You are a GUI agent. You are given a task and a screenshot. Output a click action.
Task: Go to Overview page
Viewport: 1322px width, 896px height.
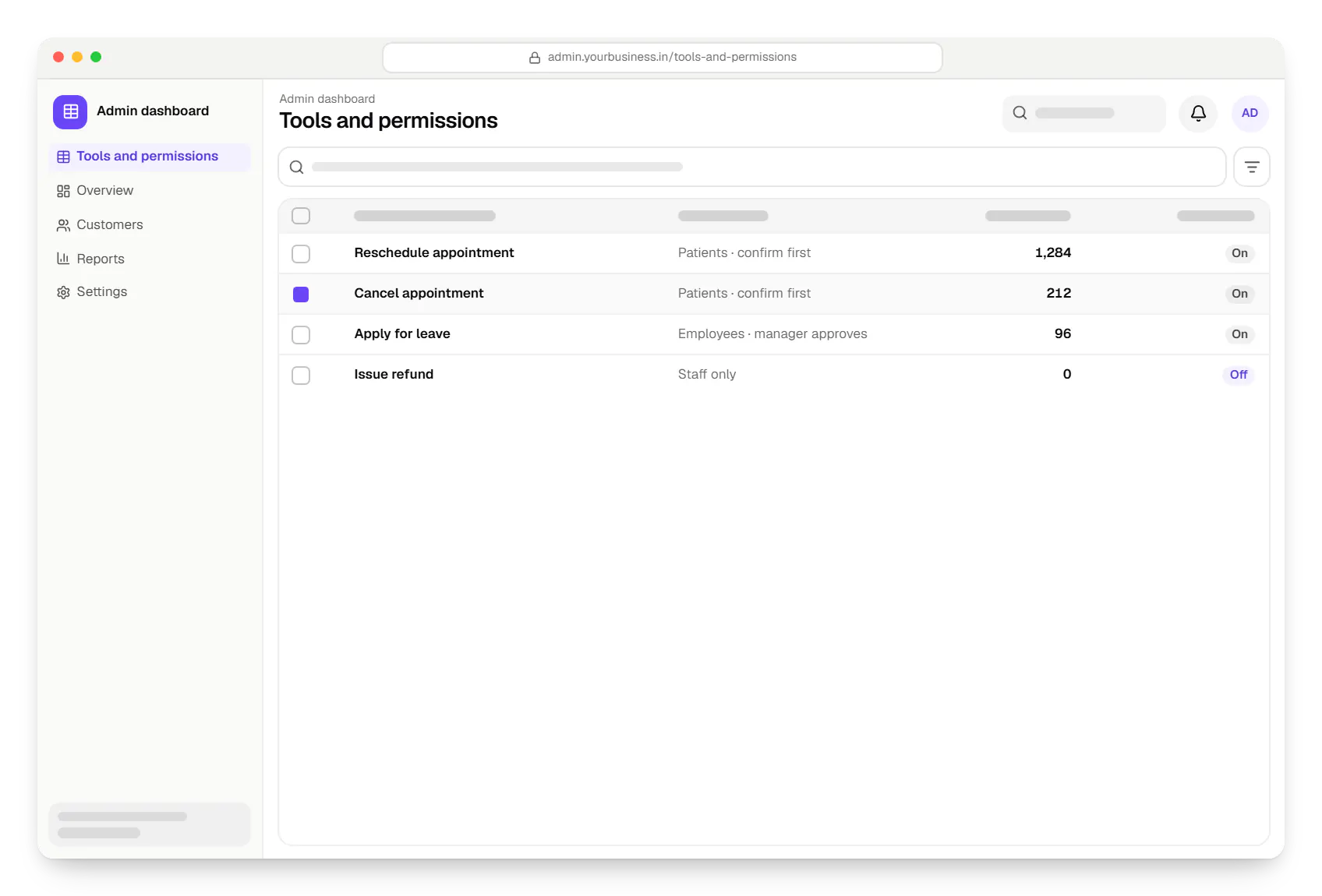[150, 191]
